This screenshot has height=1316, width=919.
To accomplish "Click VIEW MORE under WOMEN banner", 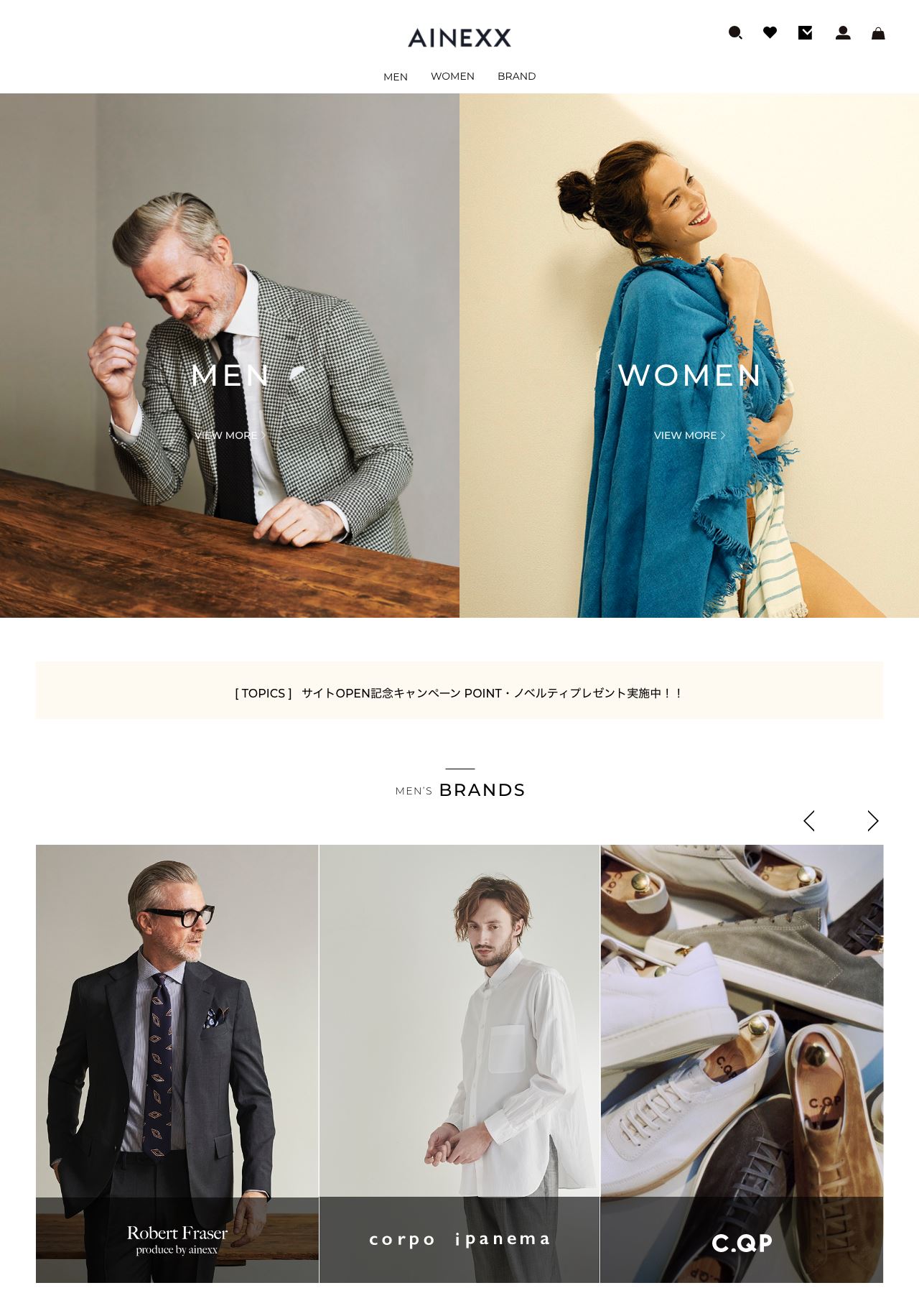I will coord(689,435).
